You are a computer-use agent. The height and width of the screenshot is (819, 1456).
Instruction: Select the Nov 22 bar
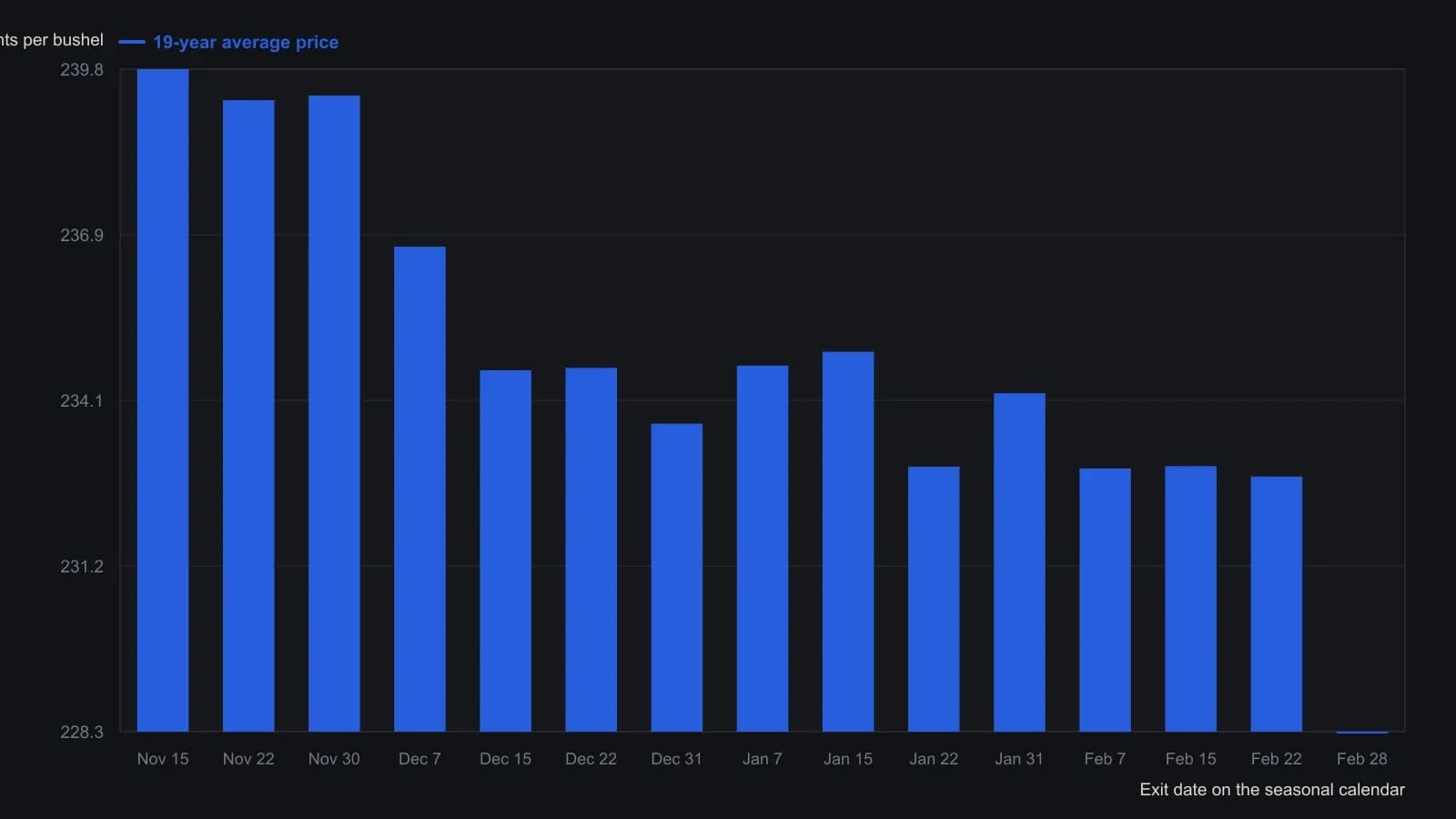(248, 416)
